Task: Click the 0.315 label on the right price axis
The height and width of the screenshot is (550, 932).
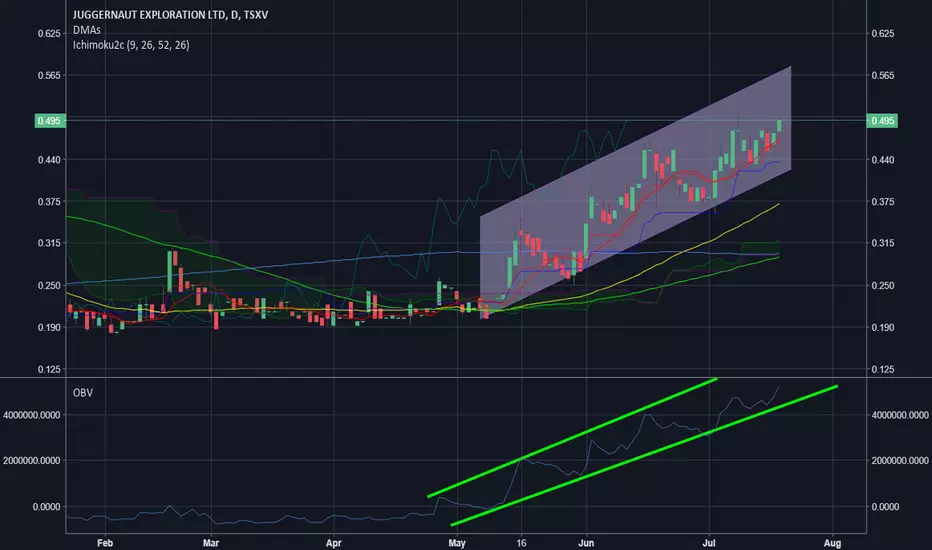Action: tap(883, 243)
